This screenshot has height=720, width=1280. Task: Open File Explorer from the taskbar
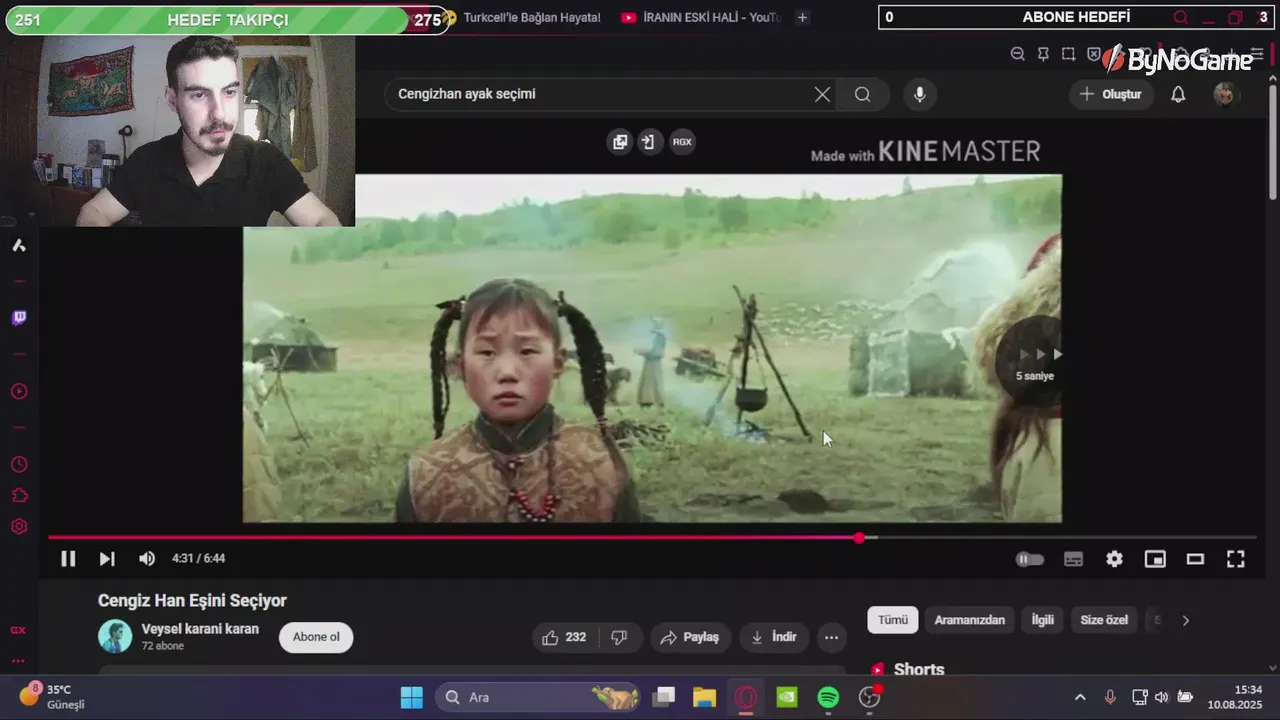[705, 697]
